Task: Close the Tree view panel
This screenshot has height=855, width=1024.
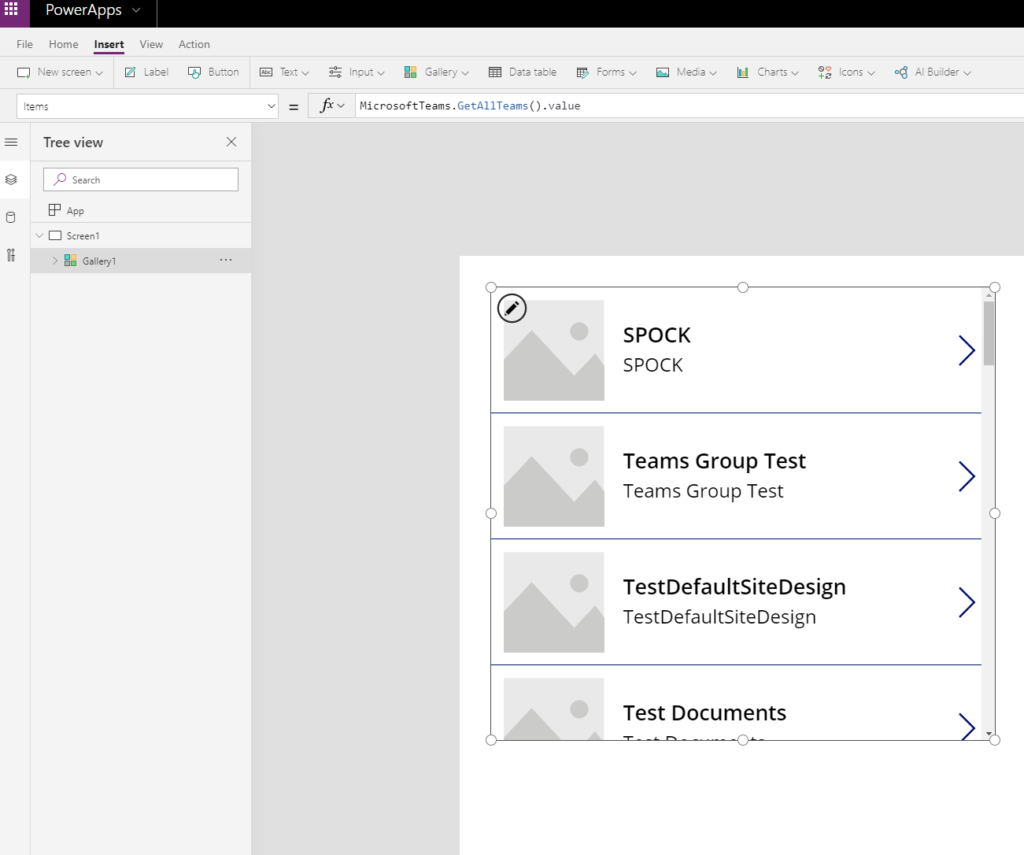Action: coord(231,142)
